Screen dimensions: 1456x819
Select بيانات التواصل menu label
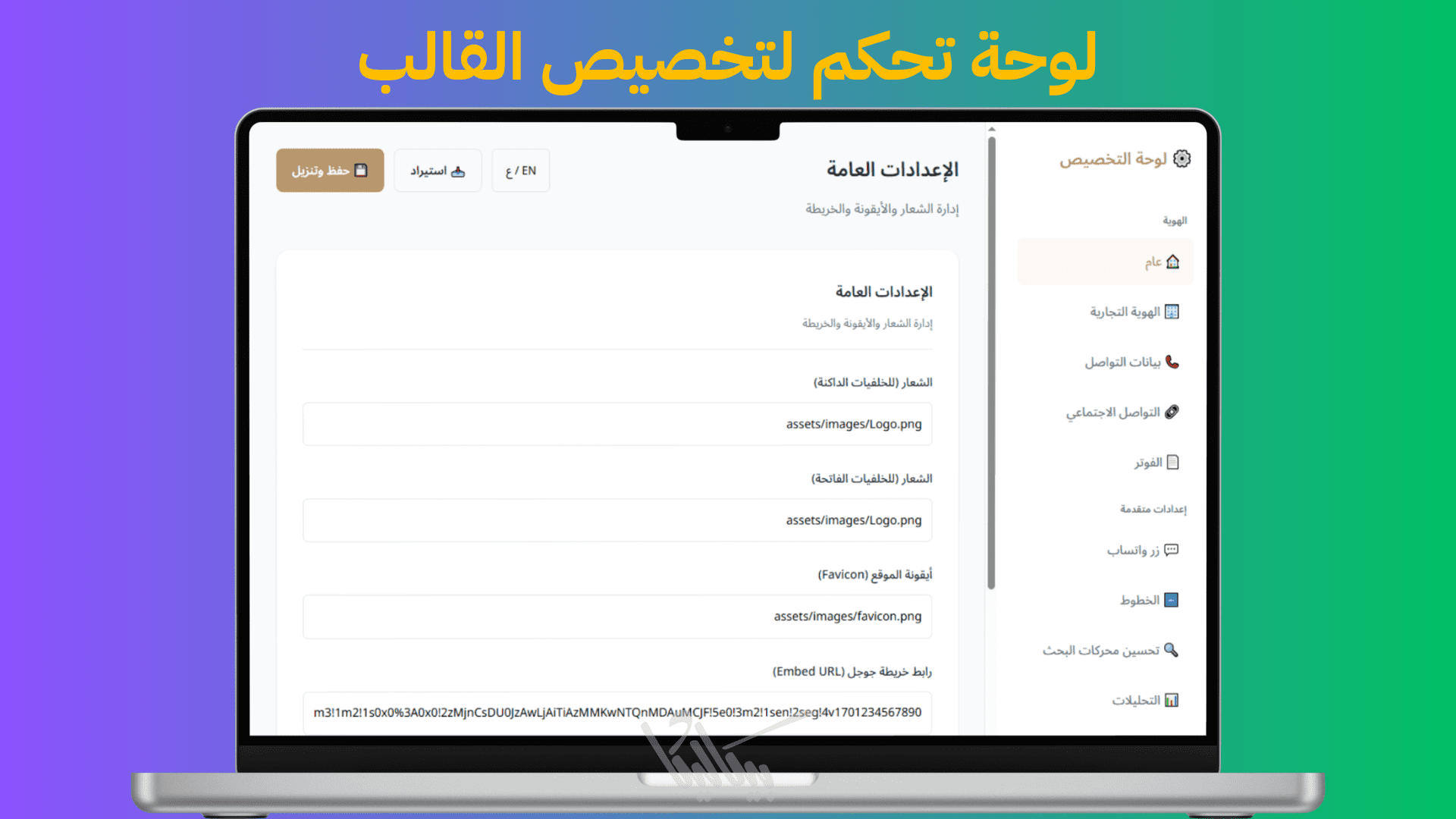coord(1122,362)
